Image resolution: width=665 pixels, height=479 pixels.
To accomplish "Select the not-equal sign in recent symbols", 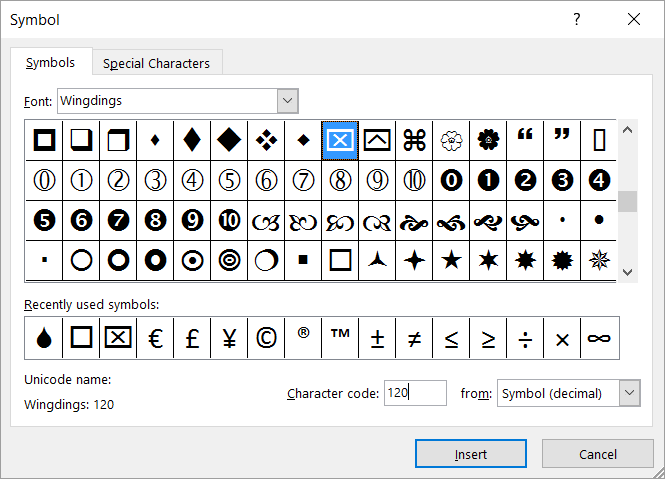I will [414, 338].
